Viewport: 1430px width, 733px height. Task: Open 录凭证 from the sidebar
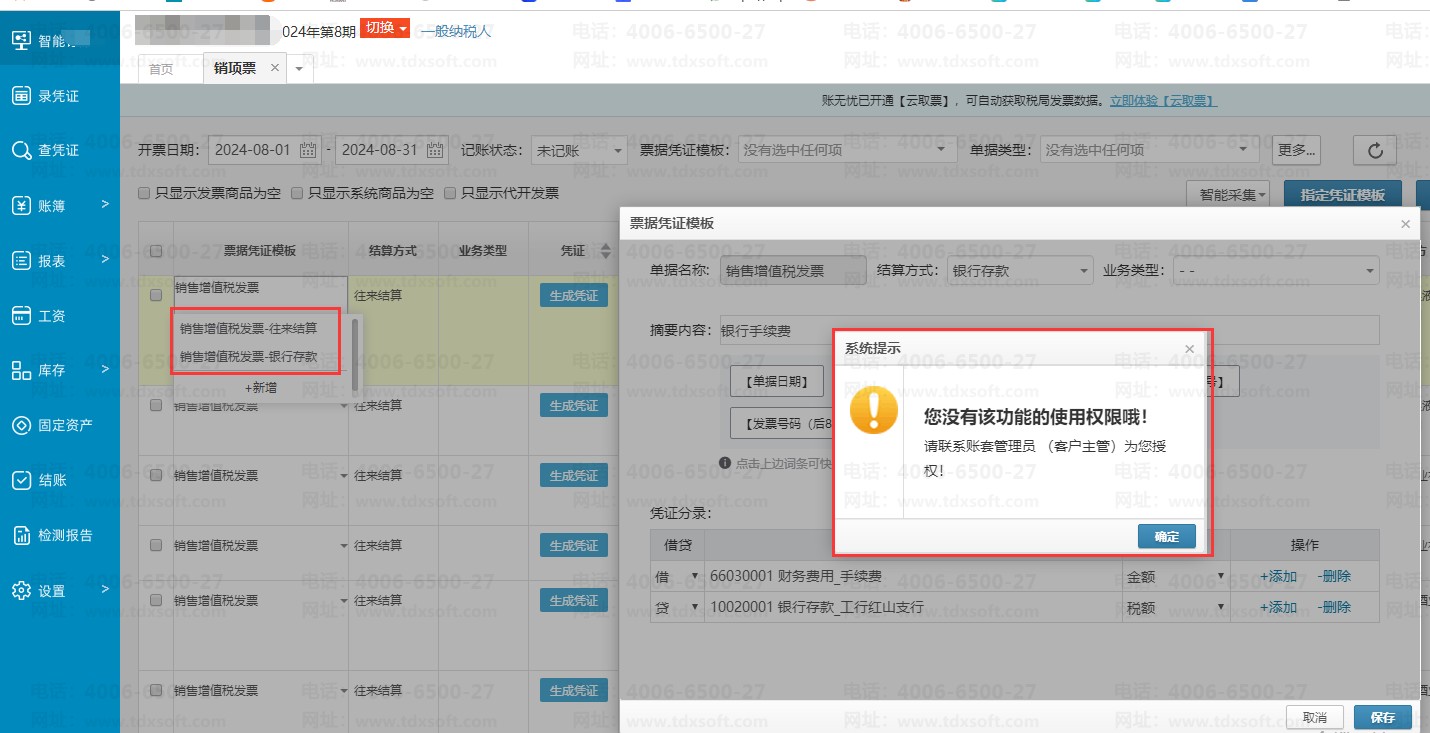pos(58,96)
